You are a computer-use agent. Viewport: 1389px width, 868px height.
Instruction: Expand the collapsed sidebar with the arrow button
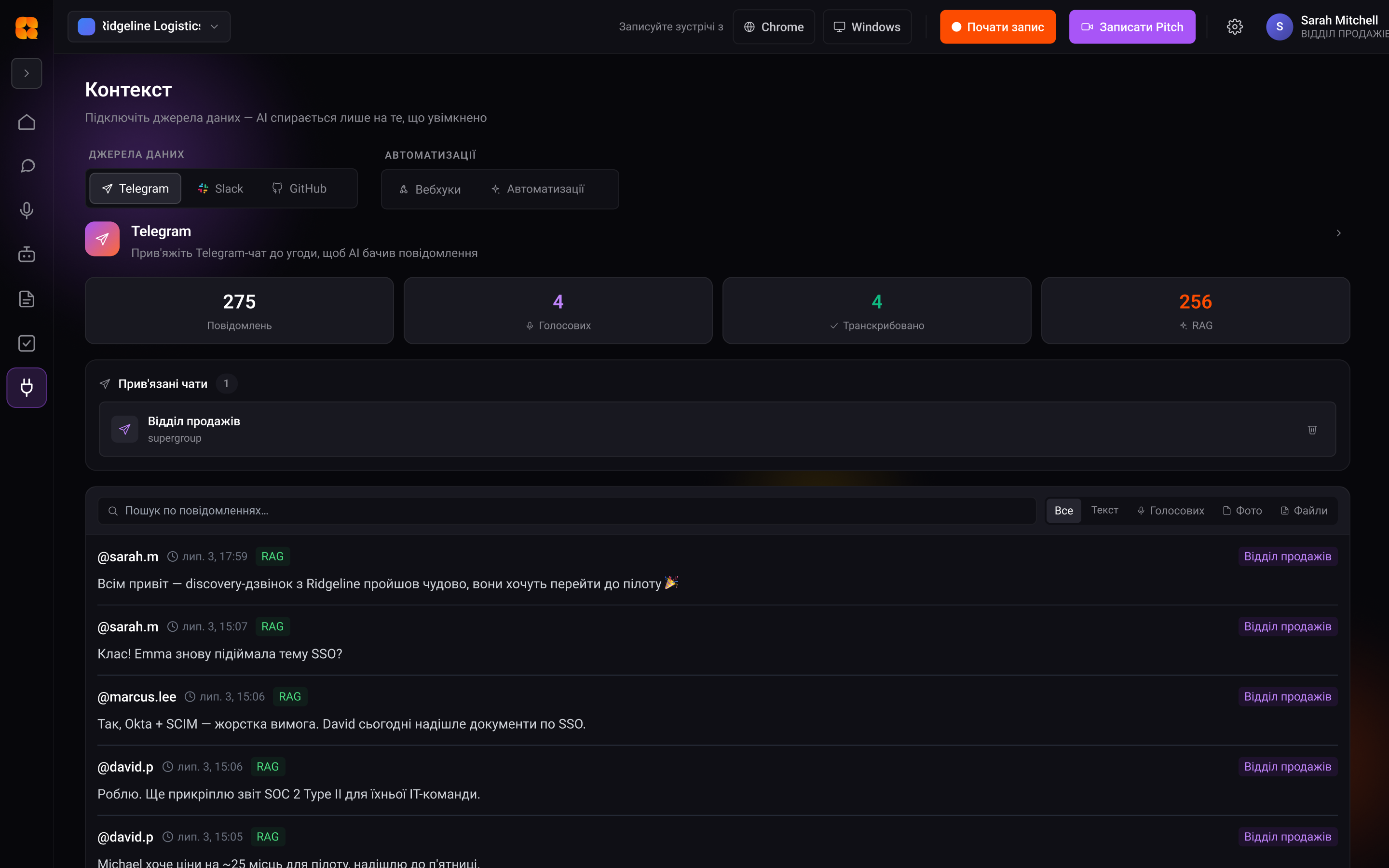(x=27, y=73)
